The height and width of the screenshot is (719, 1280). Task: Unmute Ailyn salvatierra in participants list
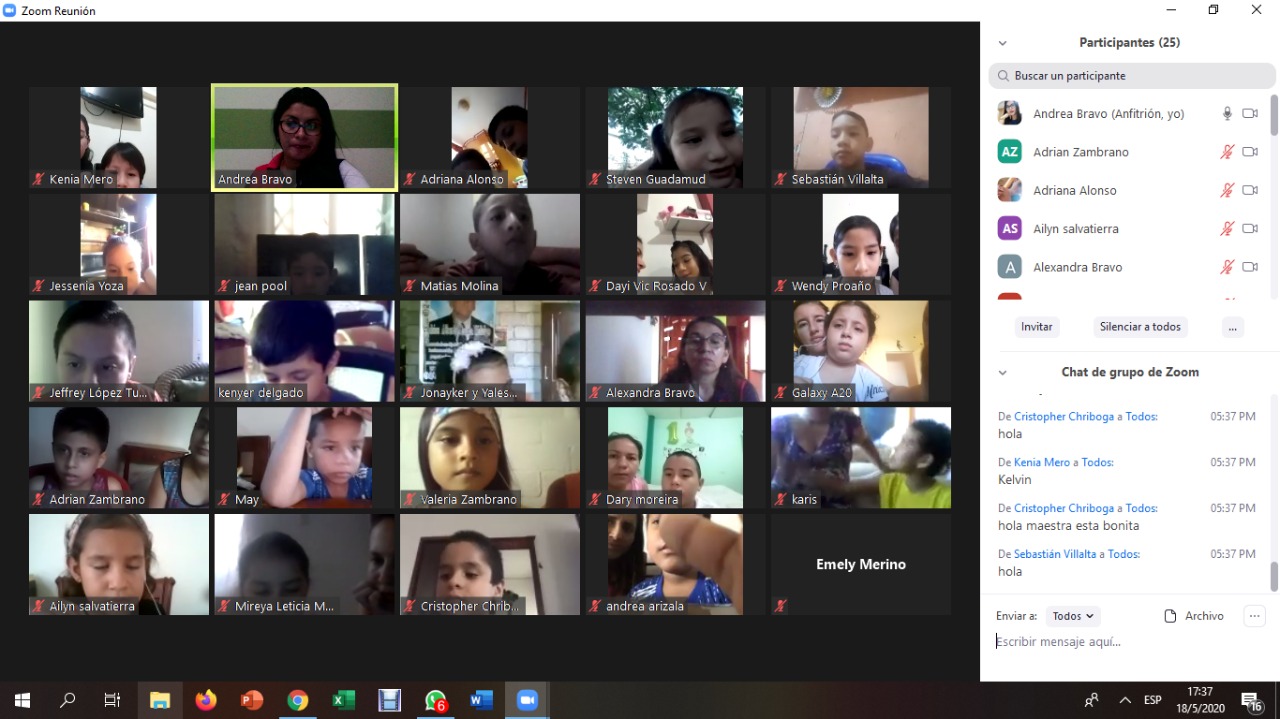click(1227, 229)
